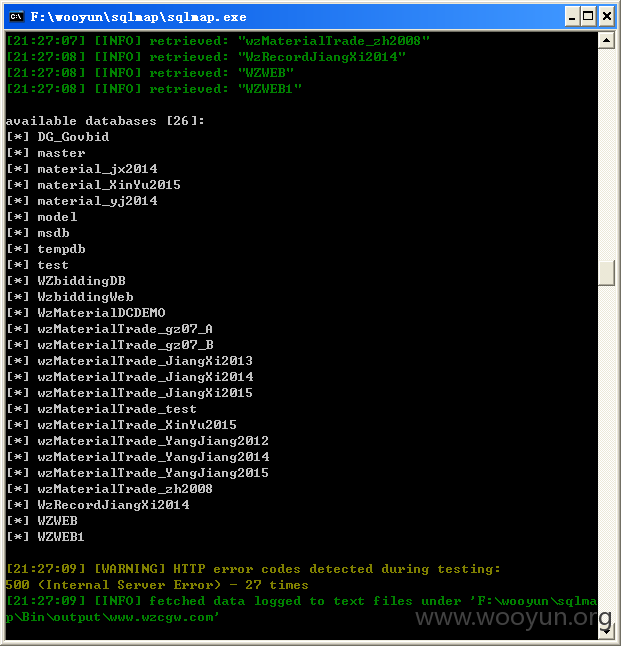The image size is (621, 646).
Task: Click the wzMaterialTrade_gz07_A entry
Action: click(x=110, y=329)
